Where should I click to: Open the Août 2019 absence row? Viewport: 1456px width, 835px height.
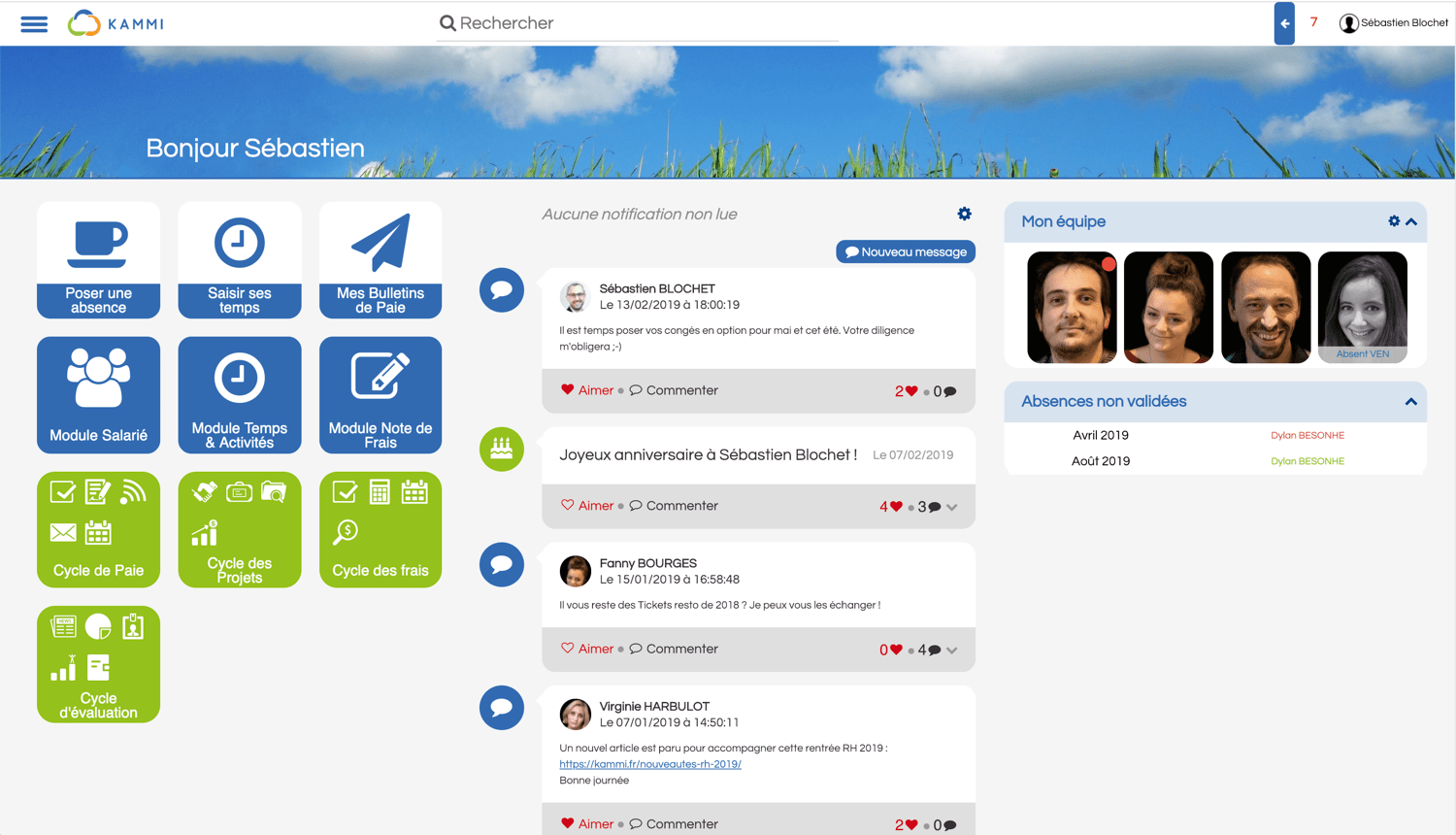[x=1215, y=461]
